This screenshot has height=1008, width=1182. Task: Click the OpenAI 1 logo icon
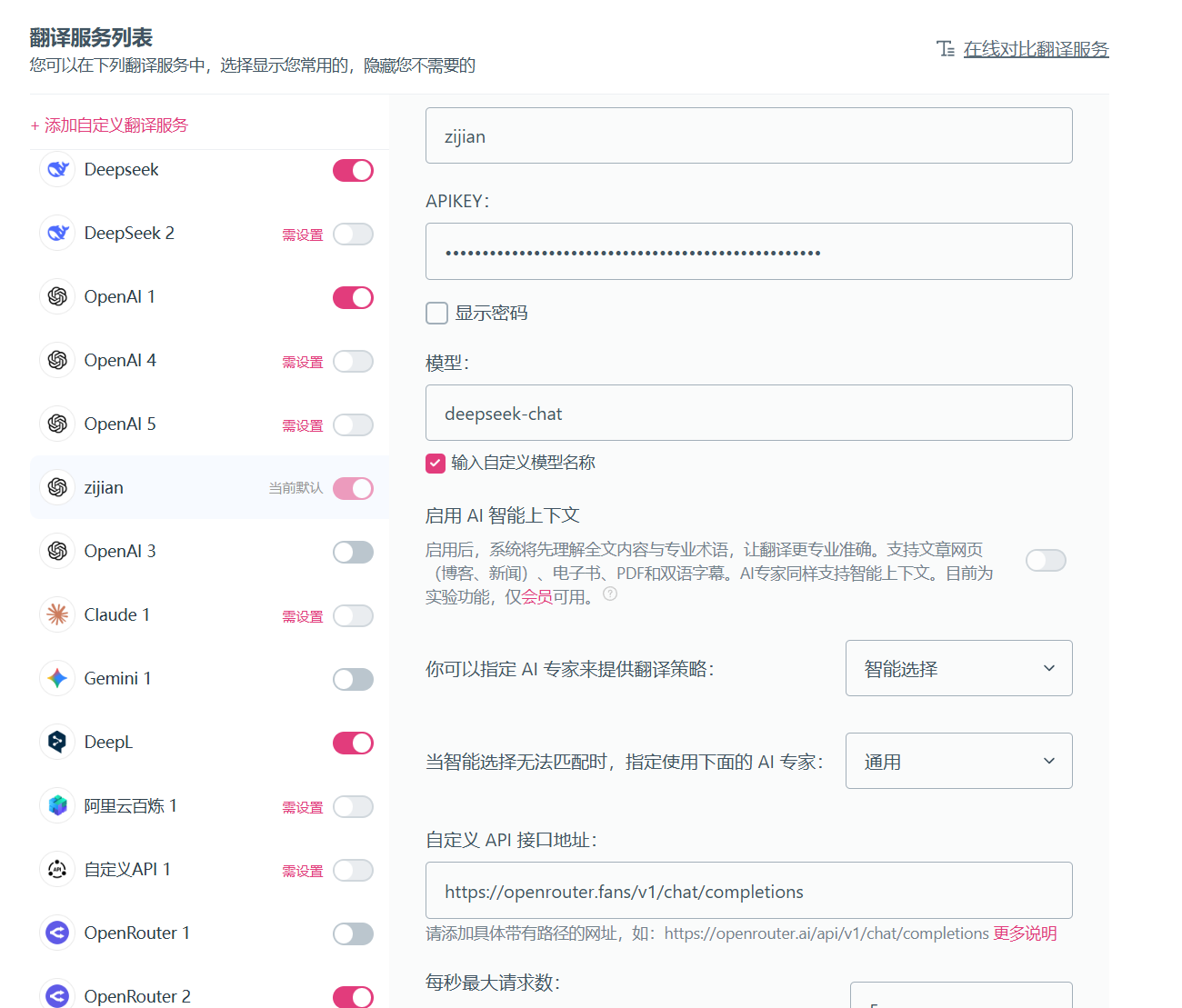(x=57, y=297)
